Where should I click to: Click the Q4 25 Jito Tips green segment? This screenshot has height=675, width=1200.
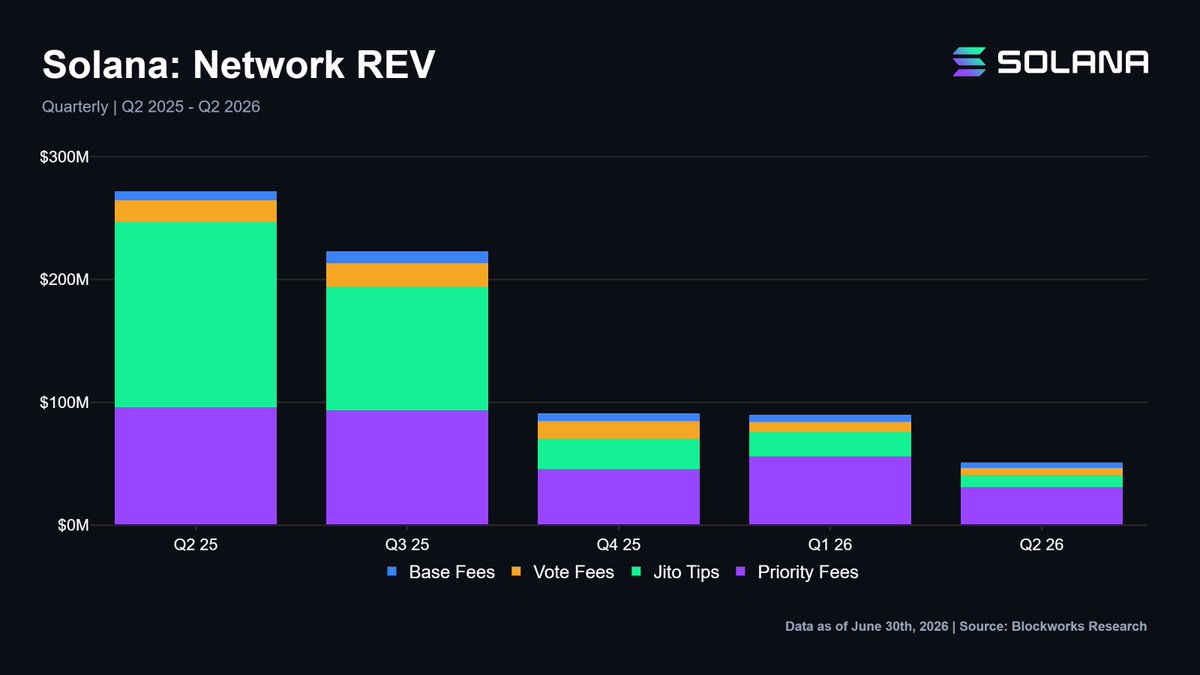[618, 454]
